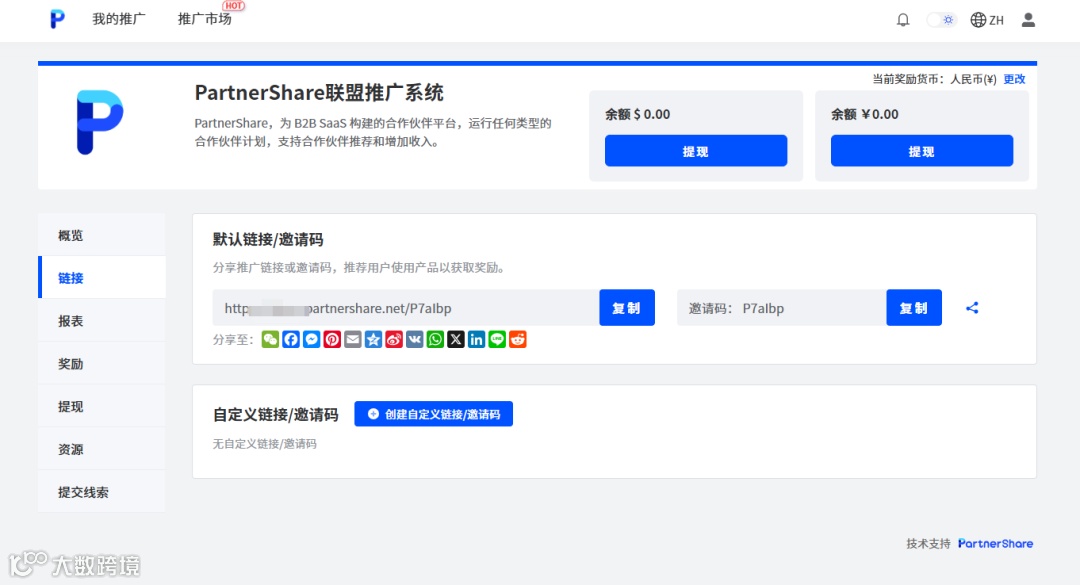
Task: Share the link by email icon
Action: (353, 339)
